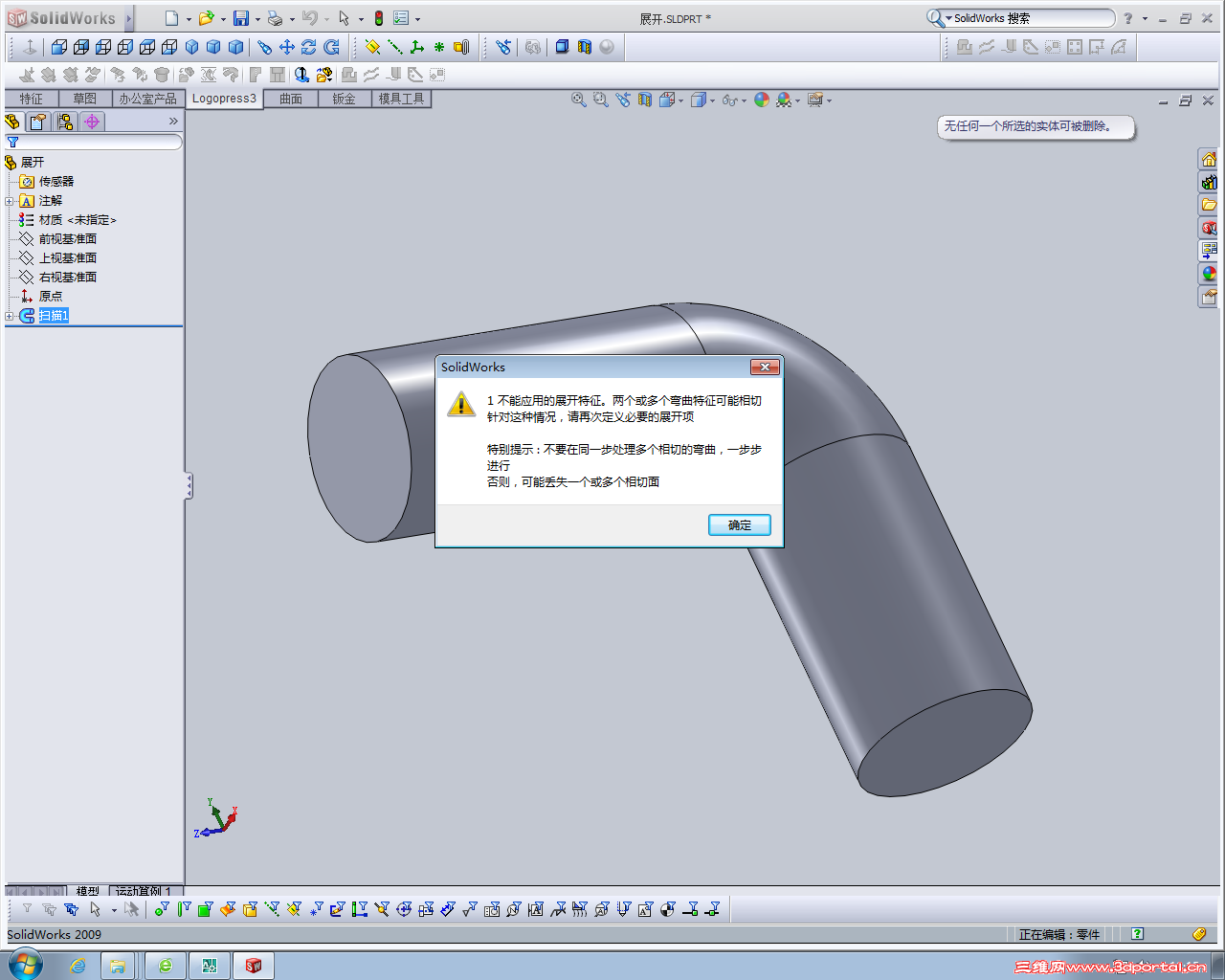Open the Windows Start menu

(x=26, y=965)
